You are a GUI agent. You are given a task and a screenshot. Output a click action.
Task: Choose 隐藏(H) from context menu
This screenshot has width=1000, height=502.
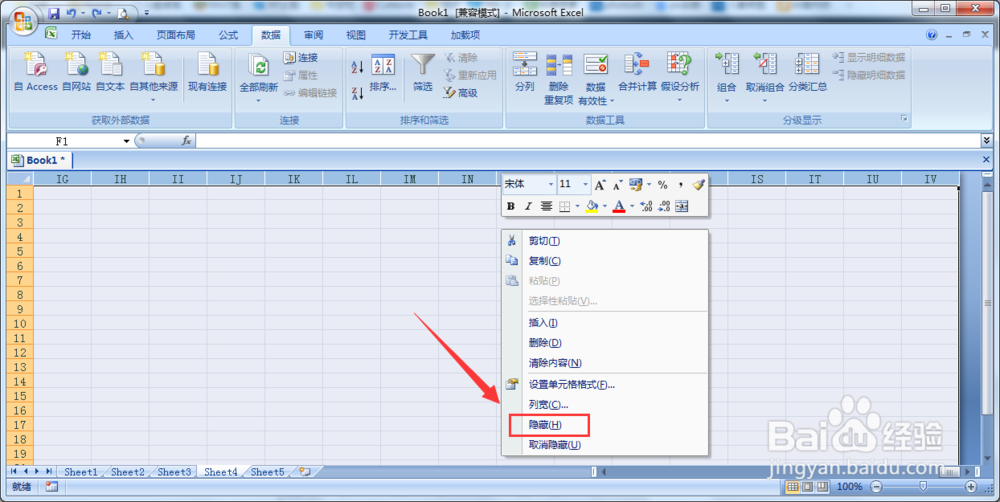click(x=605, y=425)
